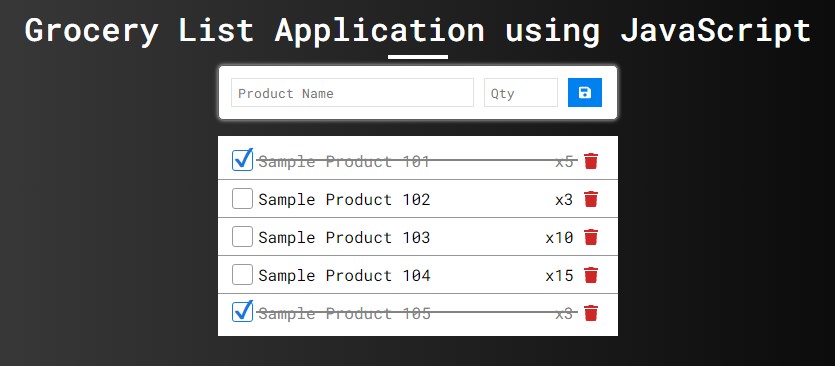Screen dimensions: 835x366
Task: Delete Sample Product 104 via trash icon
Action: coord(591,275)
